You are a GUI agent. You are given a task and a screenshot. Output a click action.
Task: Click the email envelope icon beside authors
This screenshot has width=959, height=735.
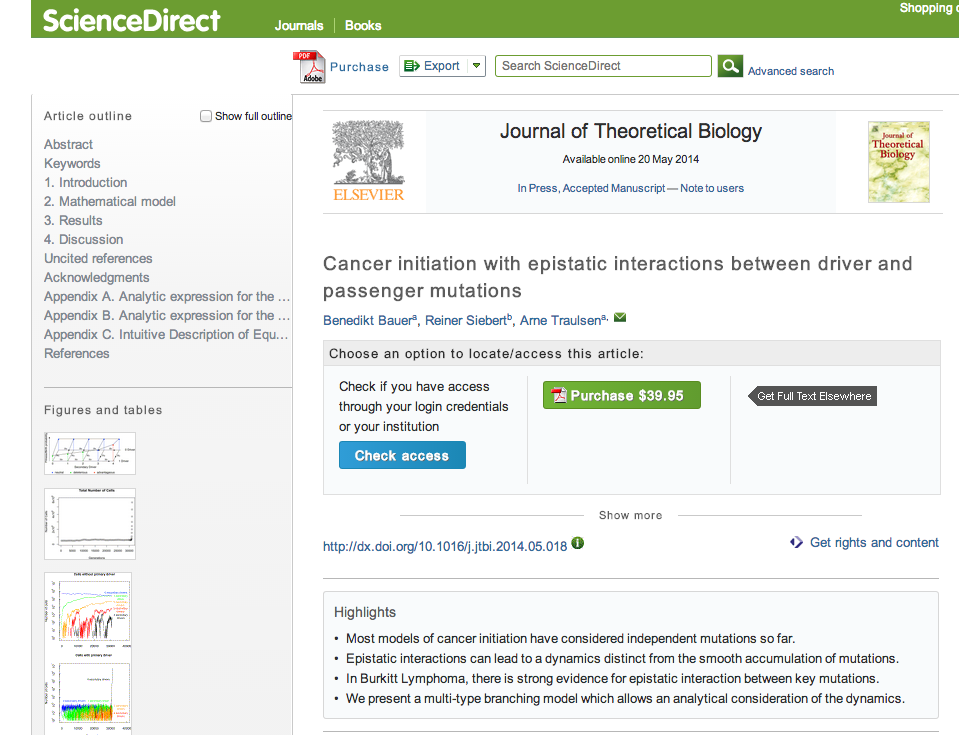[620, 318]
